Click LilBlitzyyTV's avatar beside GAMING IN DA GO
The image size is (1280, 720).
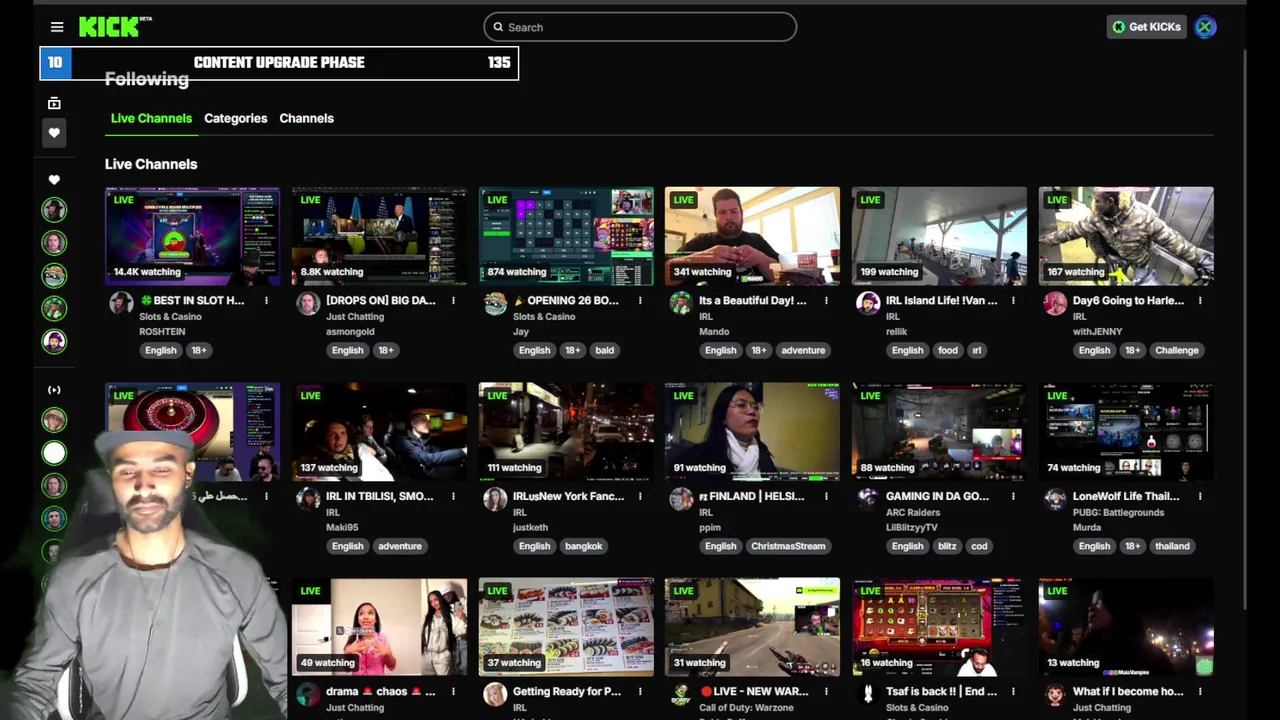tap(868, 499)
